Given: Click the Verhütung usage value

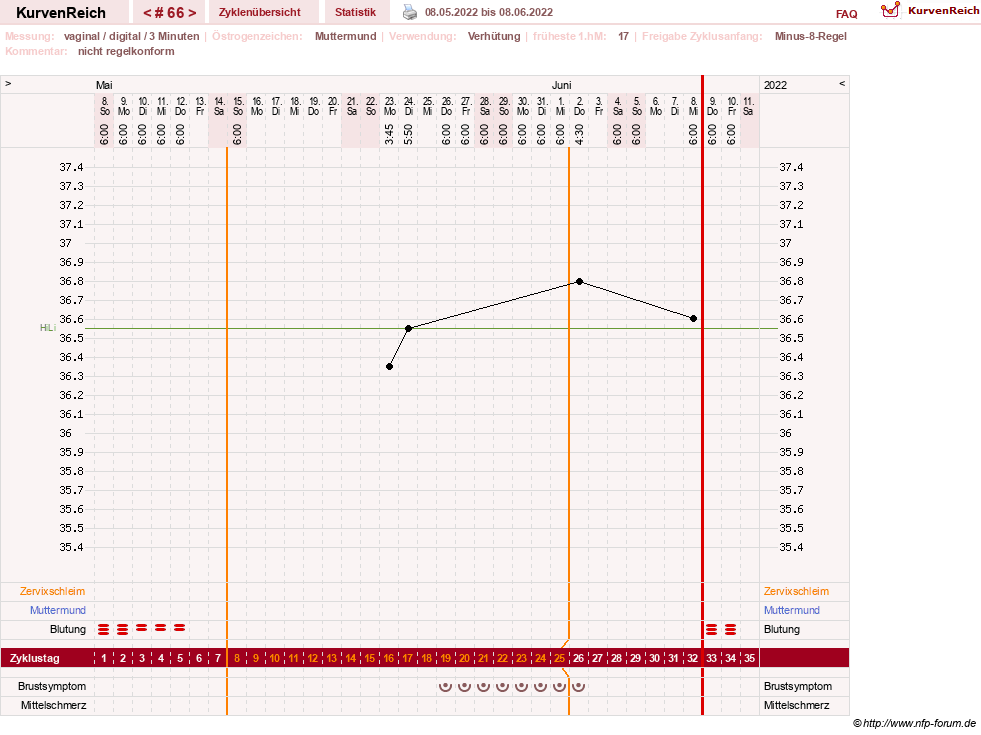Looking at the screenshot, I should tap(494, 36).
